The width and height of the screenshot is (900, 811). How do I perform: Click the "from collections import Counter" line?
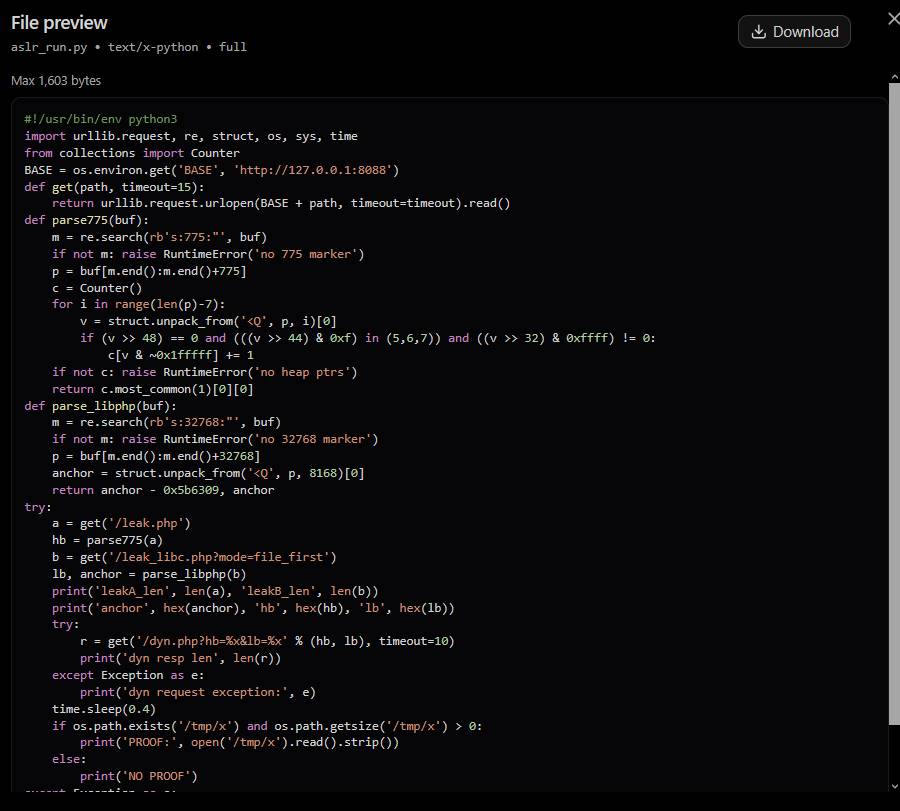[x=132, y=153]
